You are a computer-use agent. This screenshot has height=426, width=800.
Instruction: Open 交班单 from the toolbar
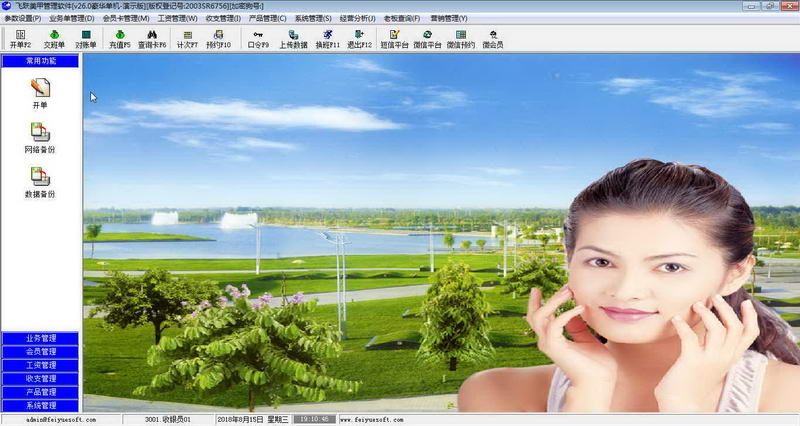pyautogui.click(x=53, y=39)
